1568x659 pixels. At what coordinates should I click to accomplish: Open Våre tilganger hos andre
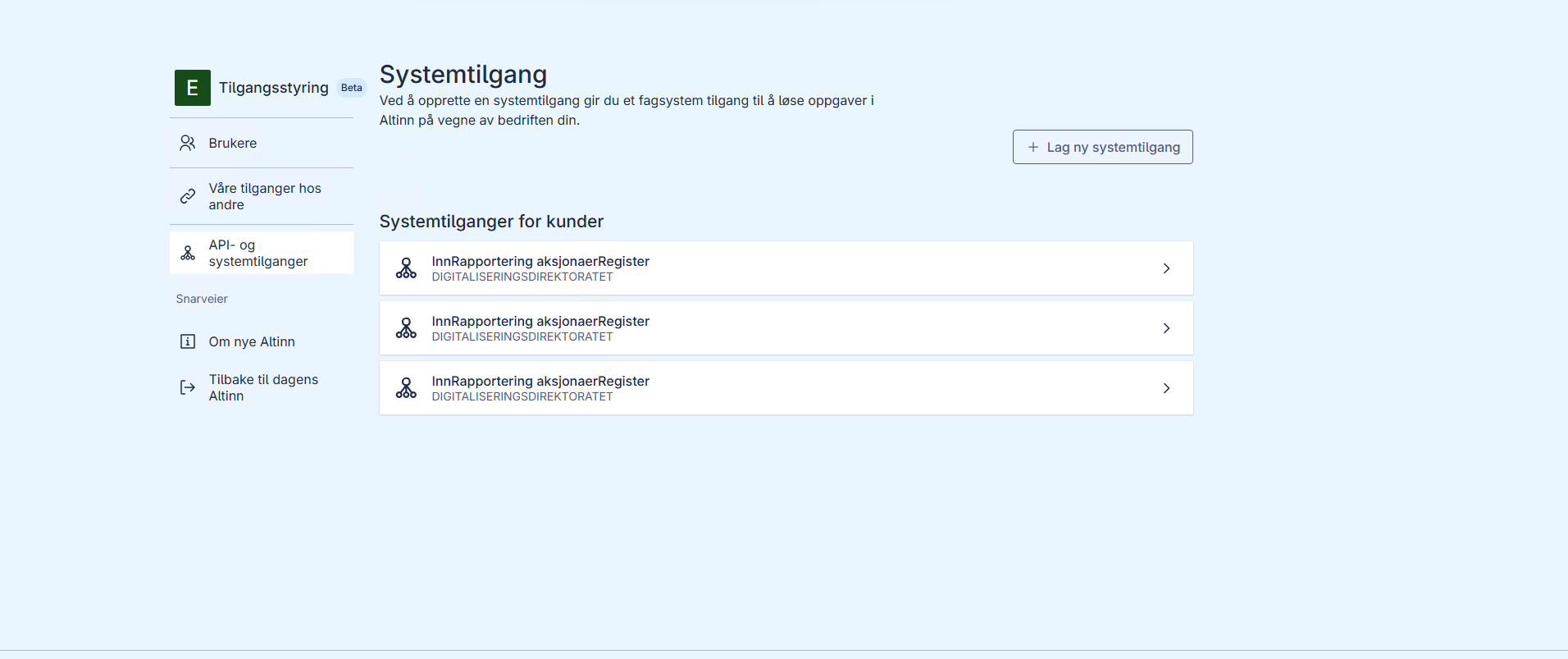coord(264,196)
